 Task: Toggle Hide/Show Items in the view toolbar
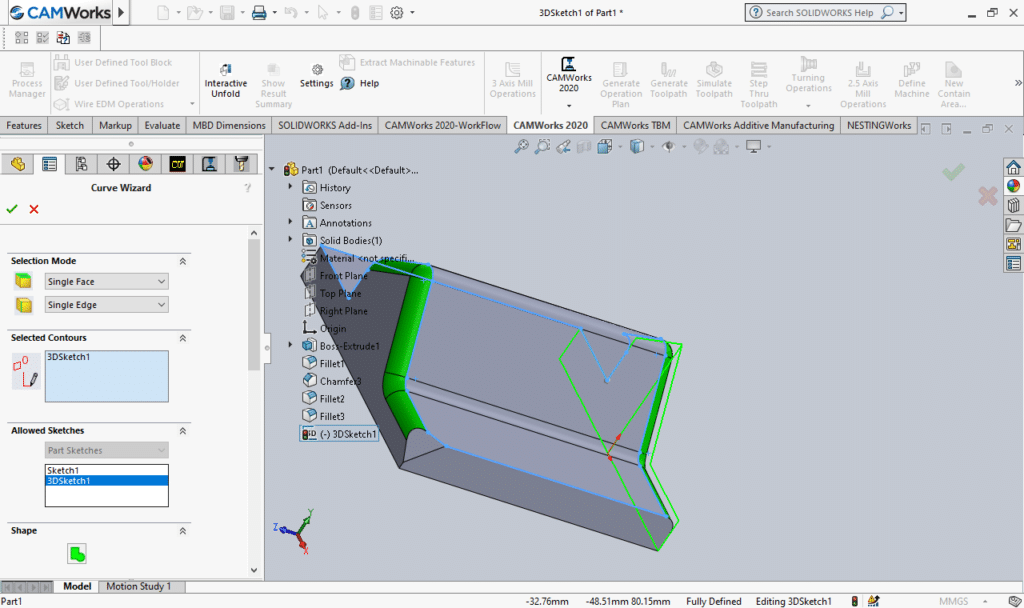click(x=668, y=145)
